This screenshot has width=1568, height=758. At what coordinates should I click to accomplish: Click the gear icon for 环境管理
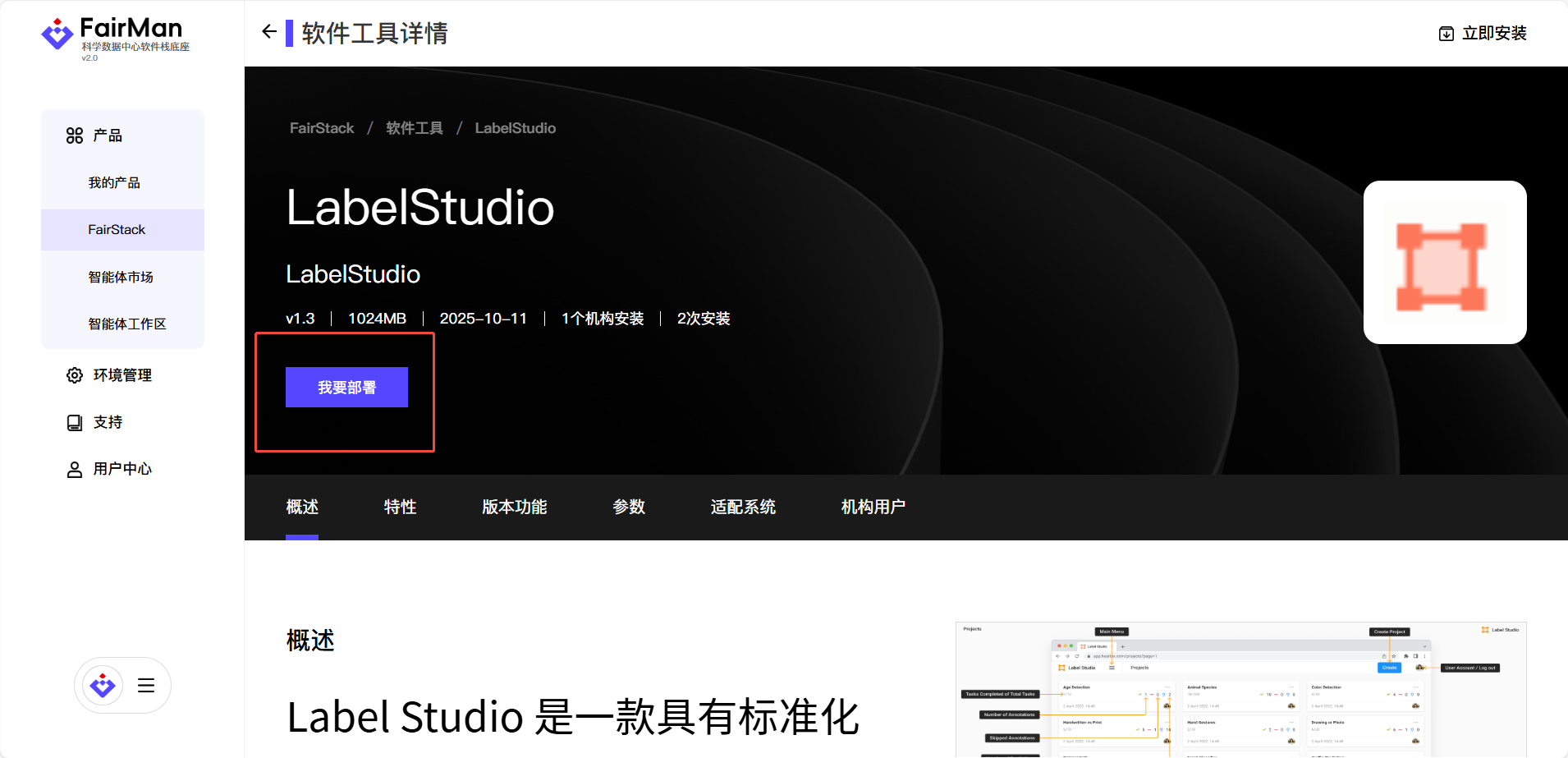click(75, 375)
